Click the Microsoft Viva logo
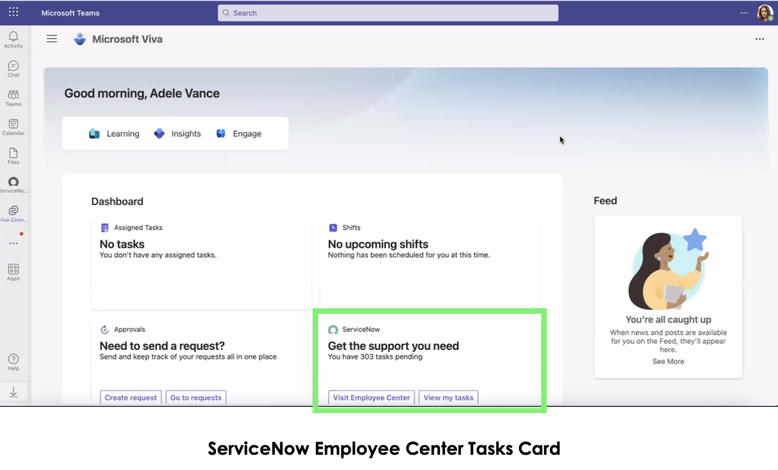 79,39
